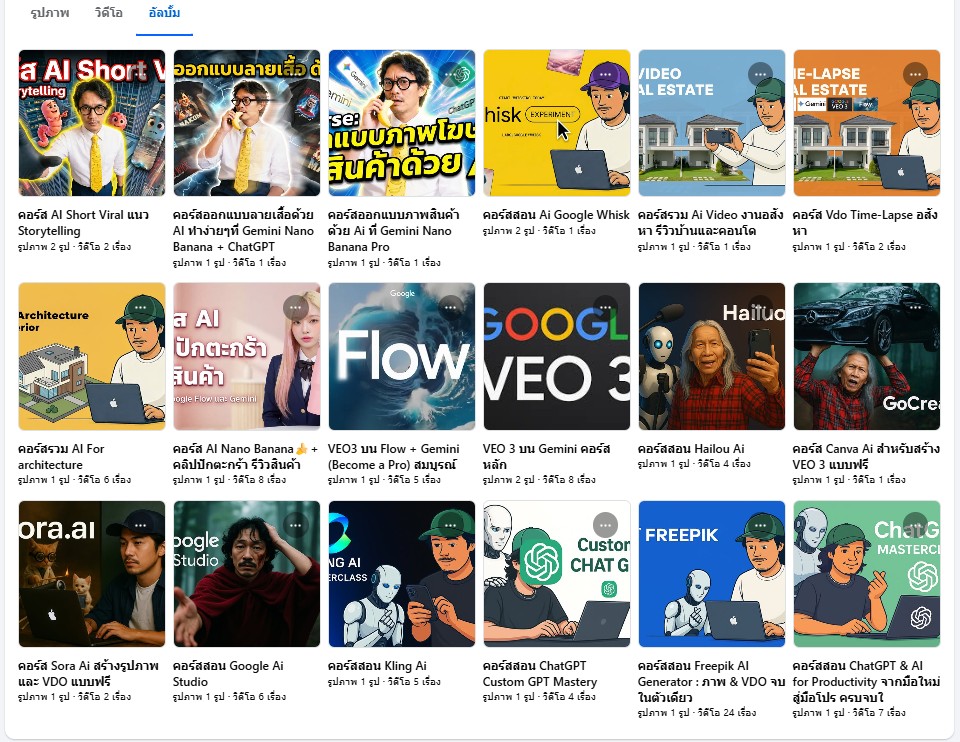The height and width of the screenshot is (742, 960).
Task: Click the Flow wave album cover image
Action: pos(402,356)
